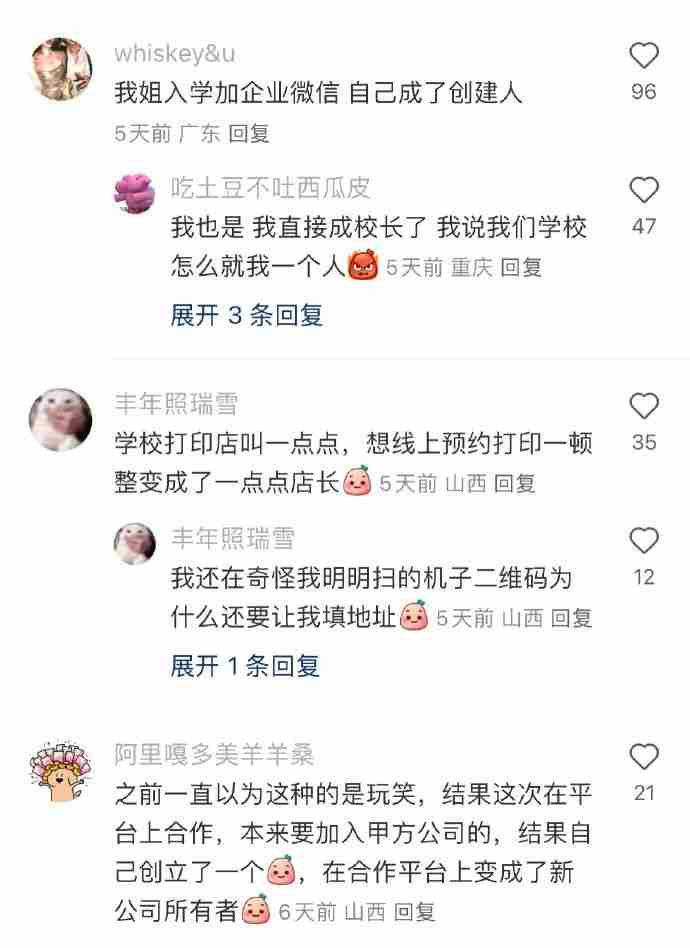Screen dimensions: 690x948
Task: Tap heart on 吃土豆不吐西瓜皮's reply
Action: pyautogui.click(x=643, y=190)
